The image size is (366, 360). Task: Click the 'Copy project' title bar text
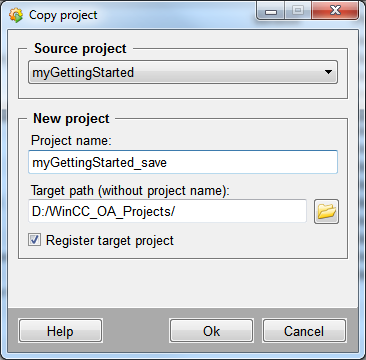pos(63,15)
